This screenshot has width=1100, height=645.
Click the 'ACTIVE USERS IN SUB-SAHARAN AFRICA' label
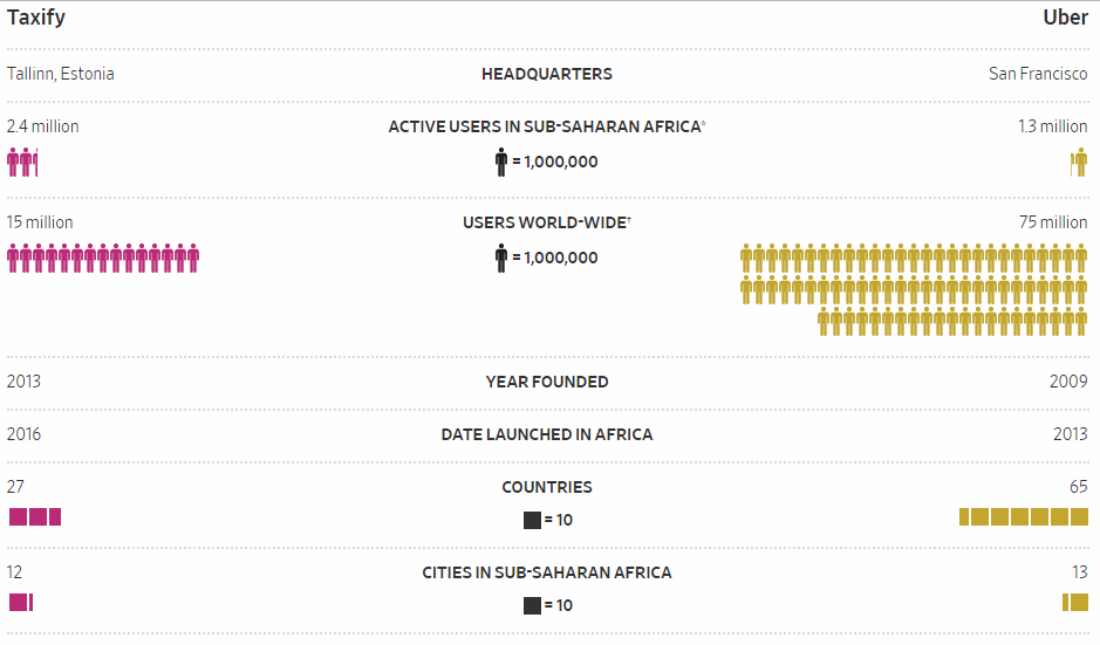click(545, 127)
